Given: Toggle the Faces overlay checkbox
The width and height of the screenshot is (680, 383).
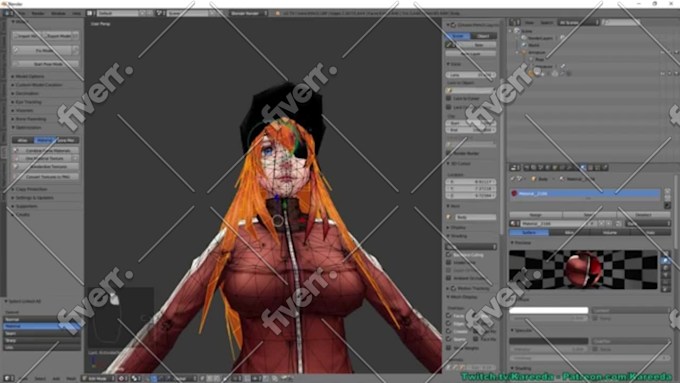Looking at the screenshot, I should [448, 315].
